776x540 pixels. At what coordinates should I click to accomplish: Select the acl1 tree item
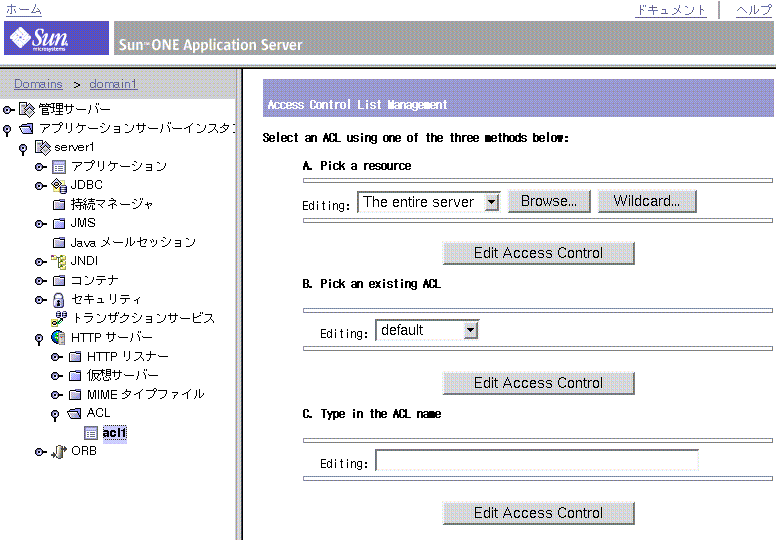115,433
